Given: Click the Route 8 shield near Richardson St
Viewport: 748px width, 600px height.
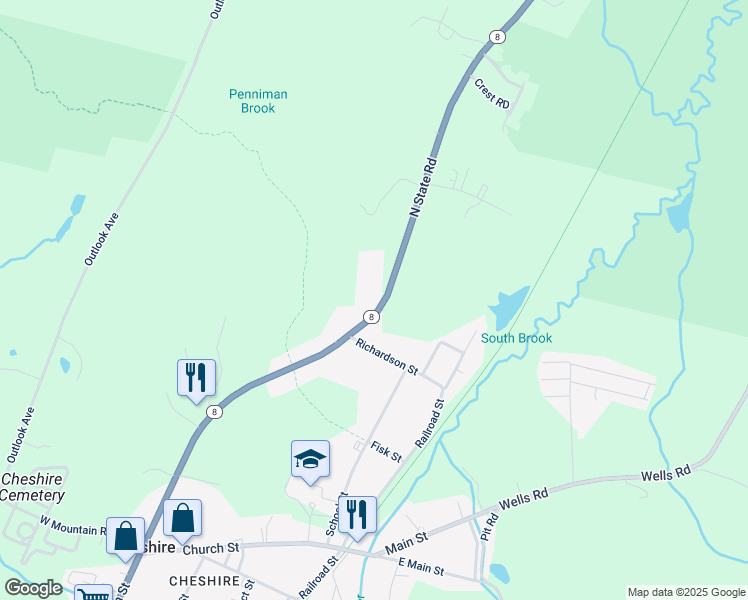Looking at the screenshot, I should [x=371, y=317].
